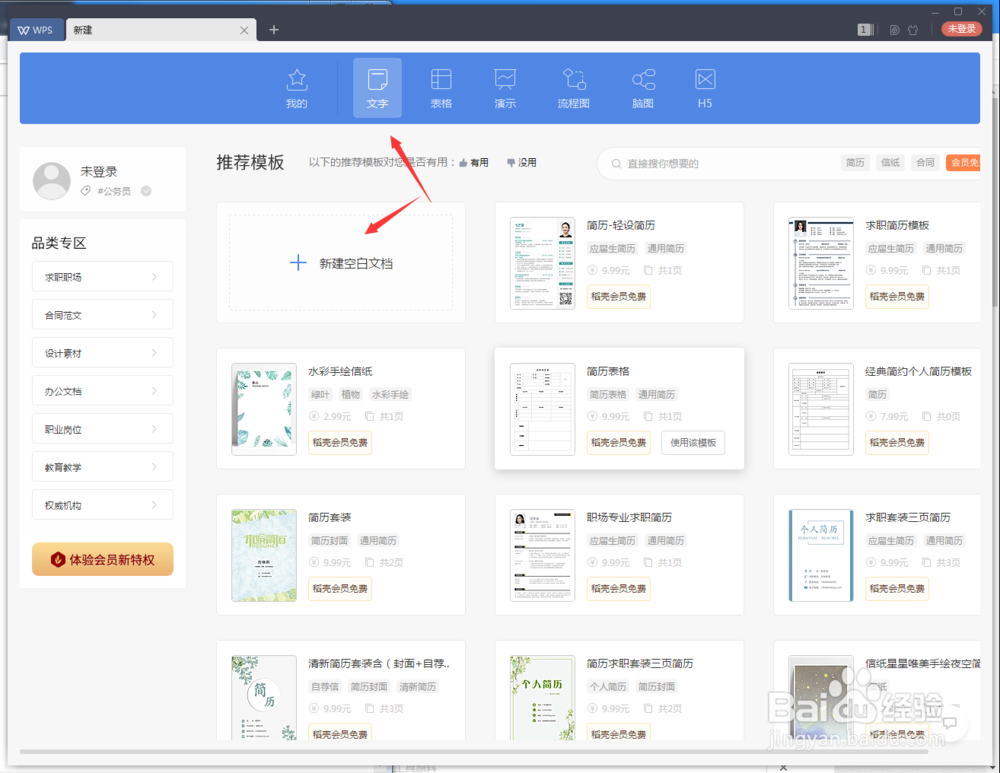Expand the 合同范文 category
The image size is (1000, 773).
(102, 314)
